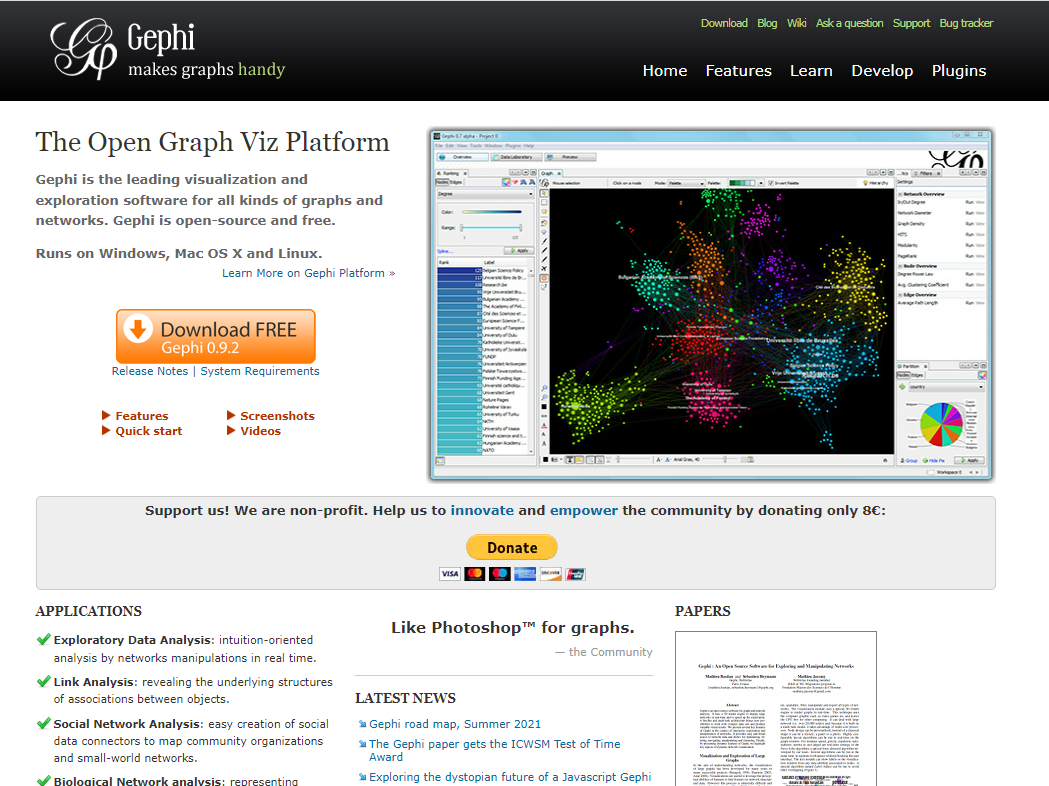Follow Learn More on Gephi Platform link
This screenshot has height=786, width=1049.
[x=308, y=273]
